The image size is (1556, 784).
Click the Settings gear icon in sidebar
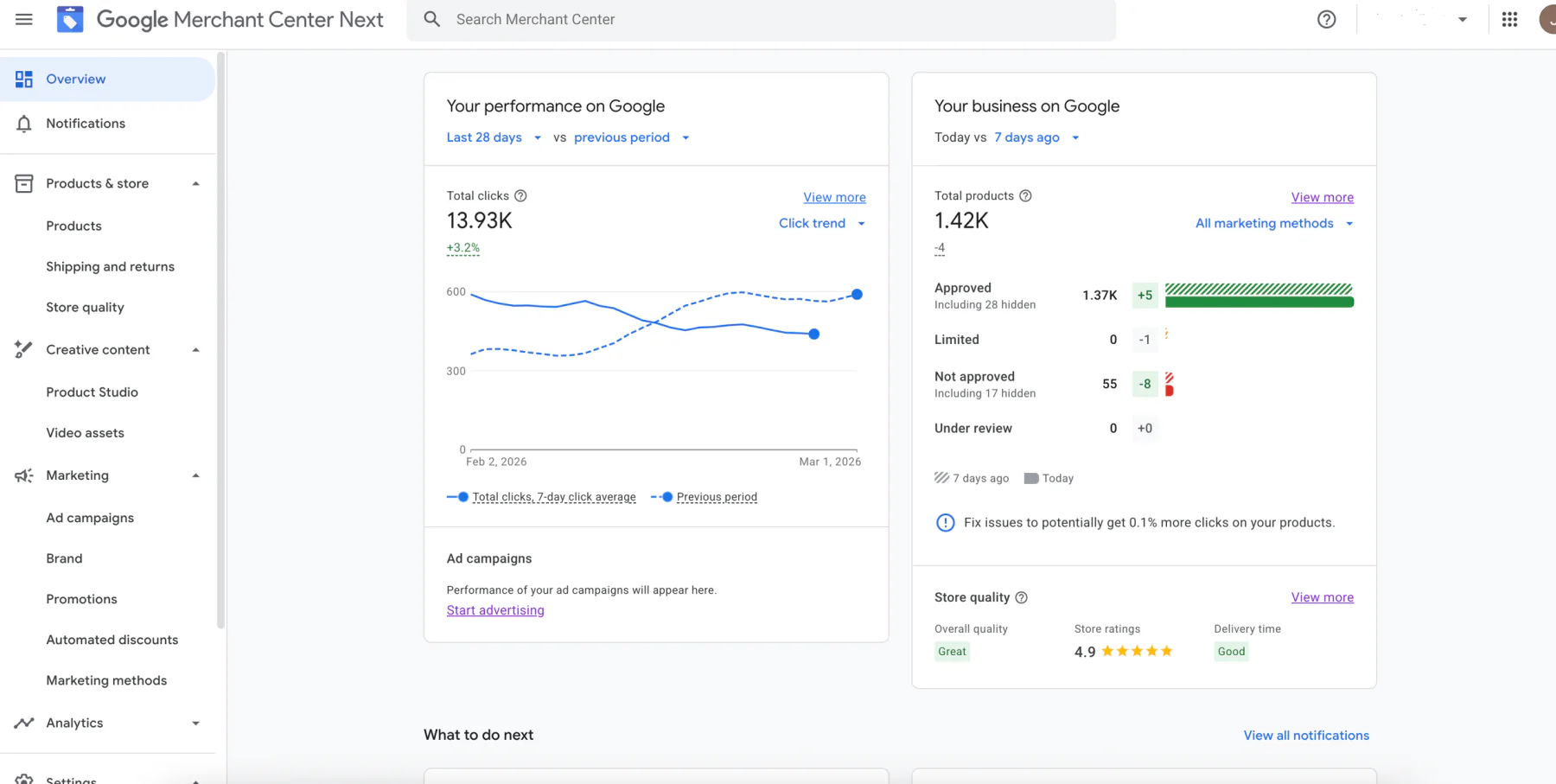(24, 780)
